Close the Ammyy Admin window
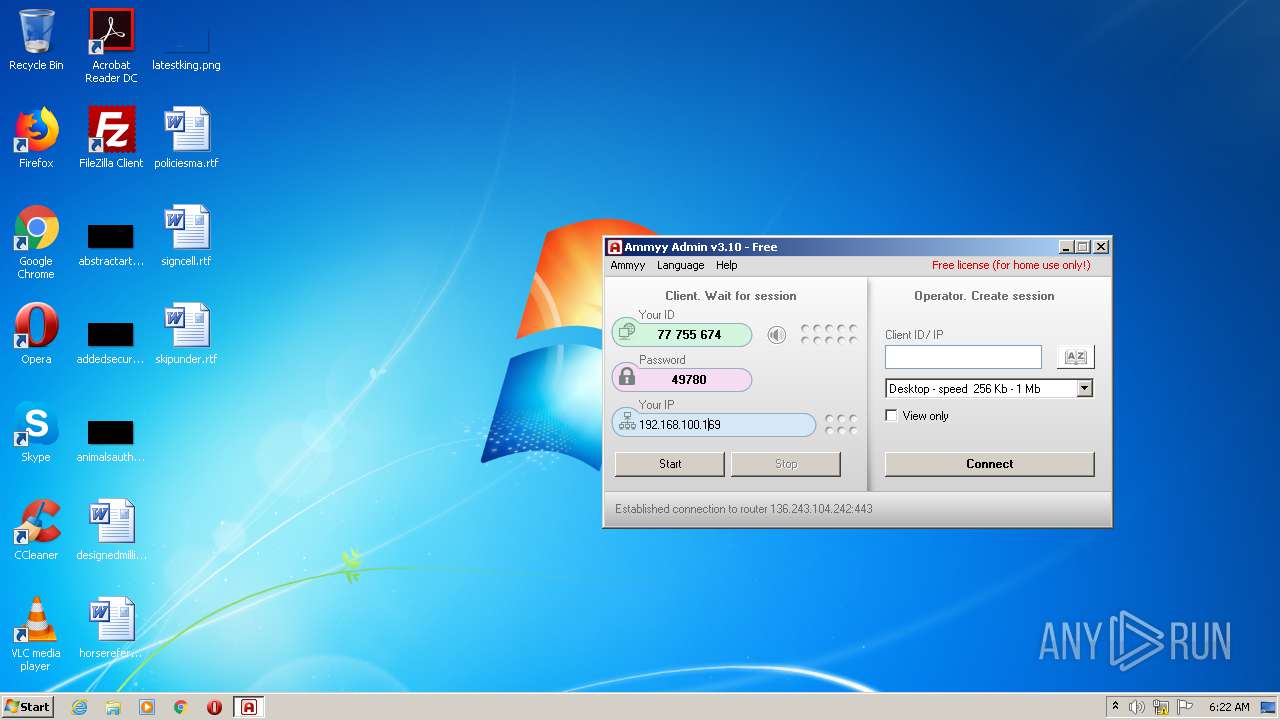Screen dimensions: 1280x720 click(x=1101, y=247)
